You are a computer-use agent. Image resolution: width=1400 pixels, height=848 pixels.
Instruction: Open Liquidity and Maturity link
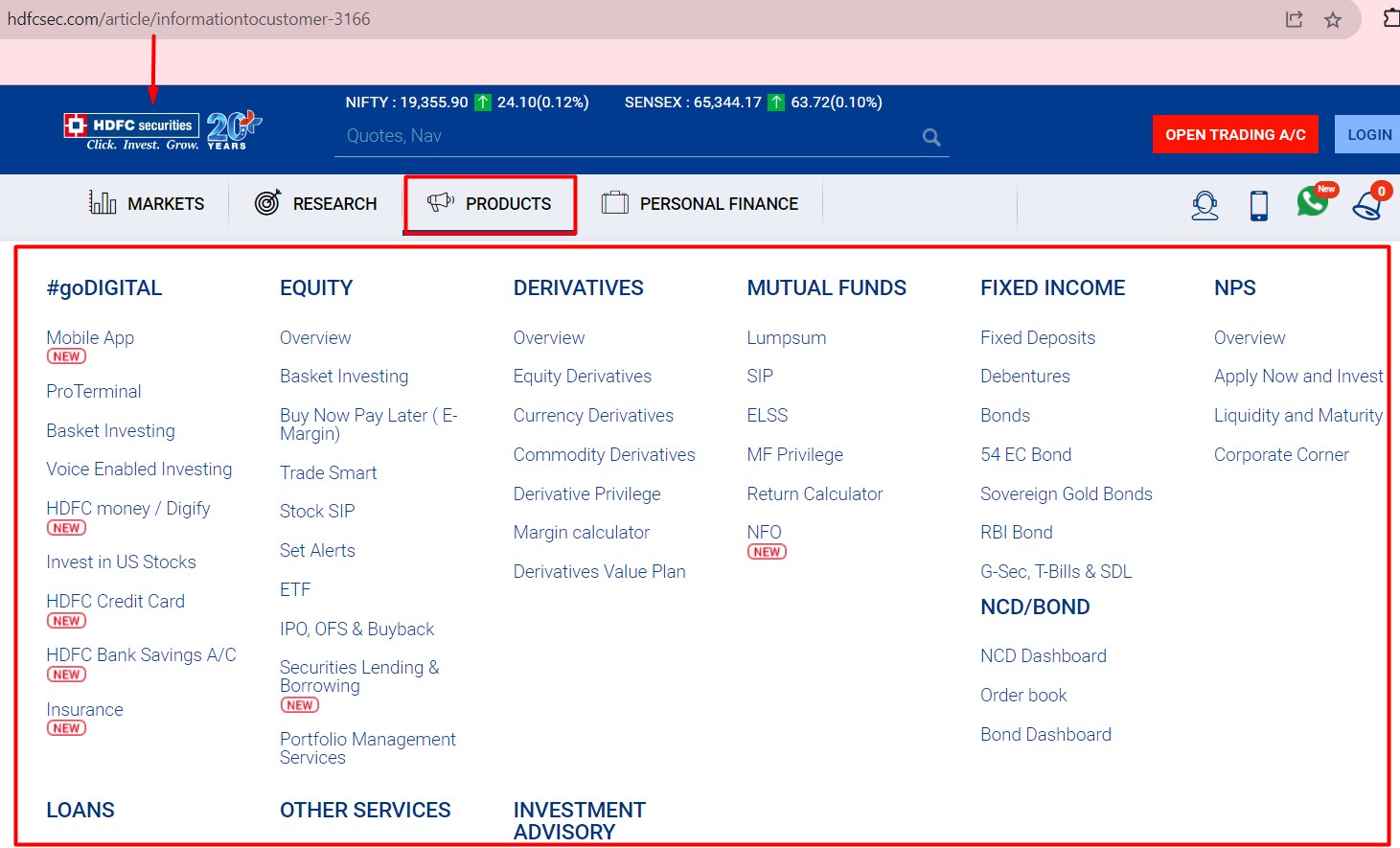pos(1298,416)
